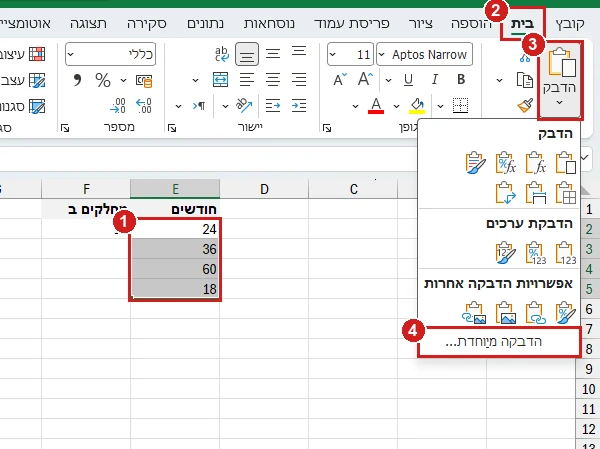The width and height of the screenshot is (600, 449).
Task: Open the number format כללי dropdown
Action: [70, 54]
